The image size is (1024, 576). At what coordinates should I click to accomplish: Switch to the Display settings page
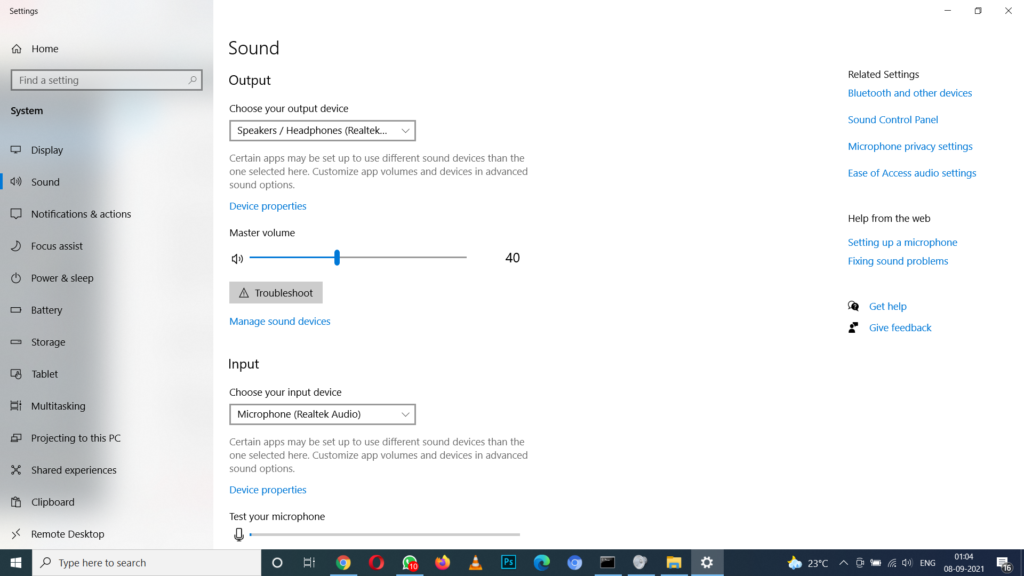[46, 149]
